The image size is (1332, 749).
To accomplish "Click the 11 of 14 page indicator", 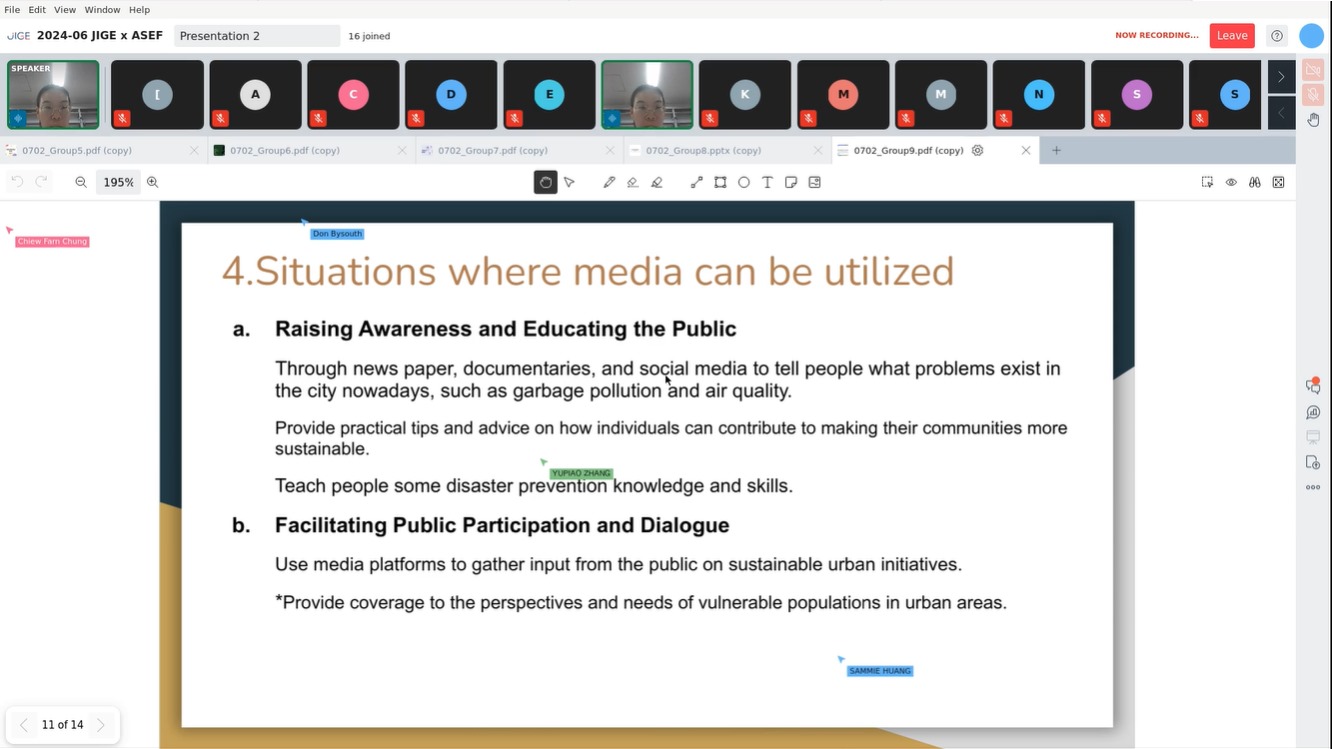I will [62, 725].
